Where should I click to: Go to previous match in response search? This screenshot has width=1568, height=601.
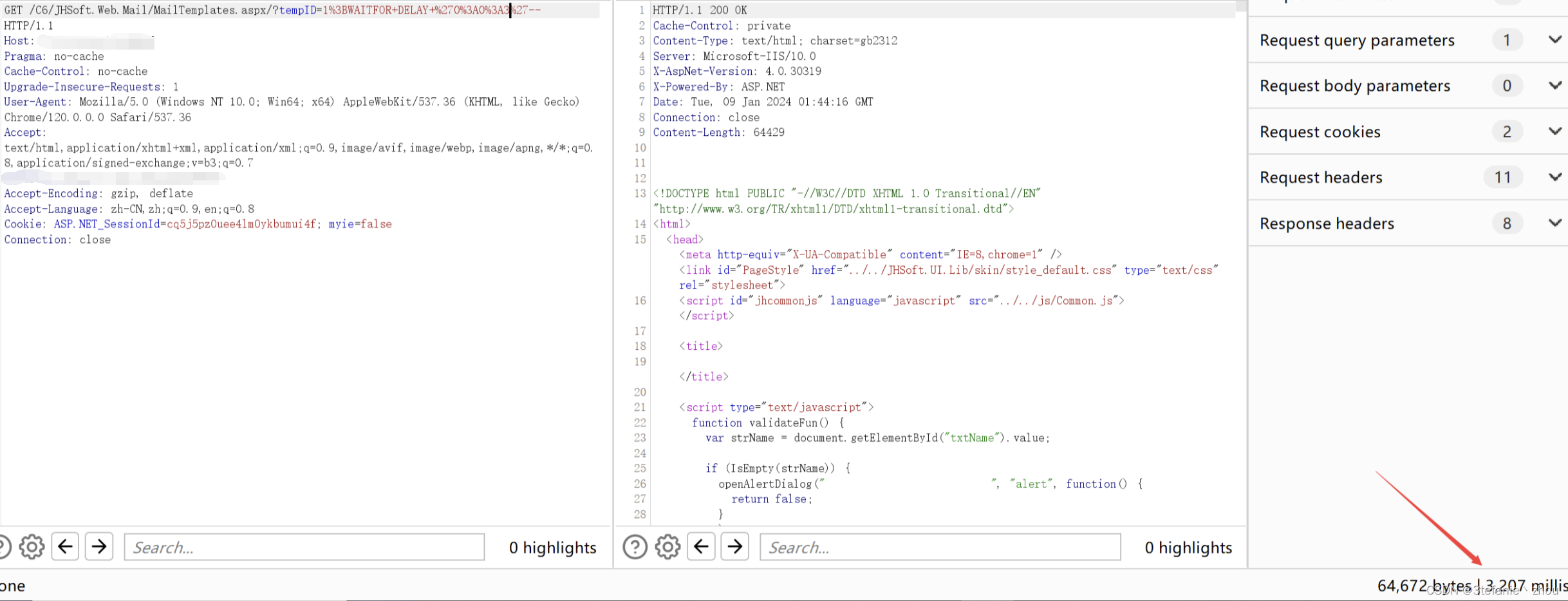point(702,547)
